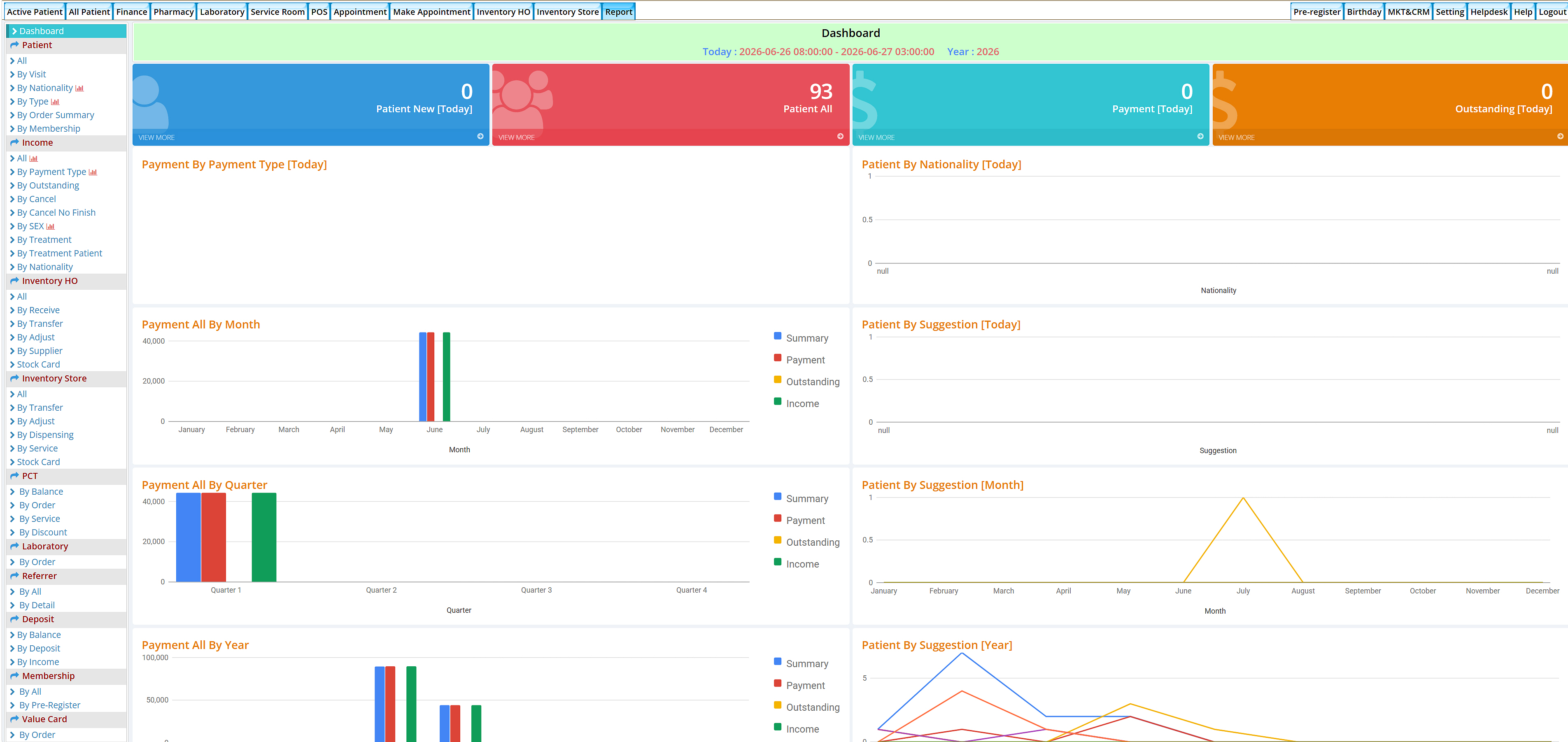Screen dimensions: 1568x742
Task: Click chart icon beside By Nationality report
Action: (80, 88)
